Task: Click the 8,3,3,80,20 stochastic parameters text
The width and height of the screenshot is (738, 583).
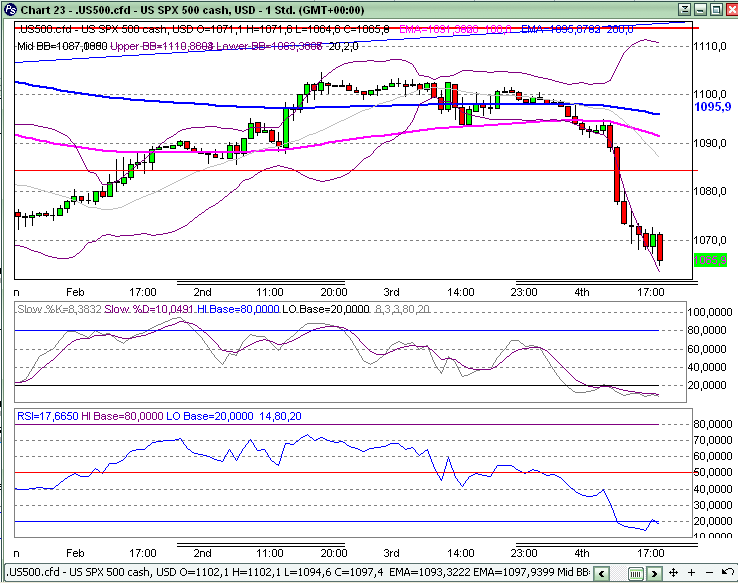Action: pyautogui.click(x=402, y=309)
